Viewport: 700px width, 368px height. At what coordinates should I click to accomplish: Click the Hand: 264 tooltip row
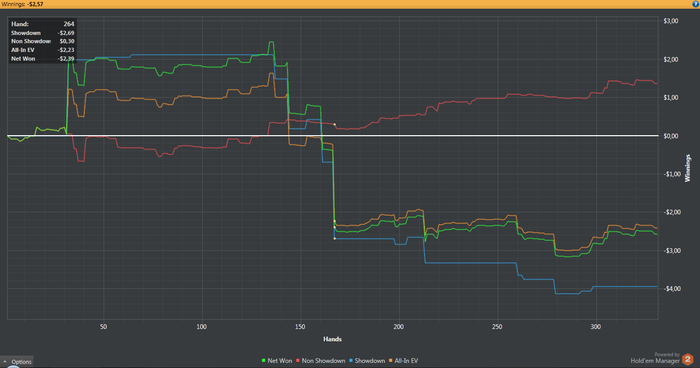click(42, 24)
